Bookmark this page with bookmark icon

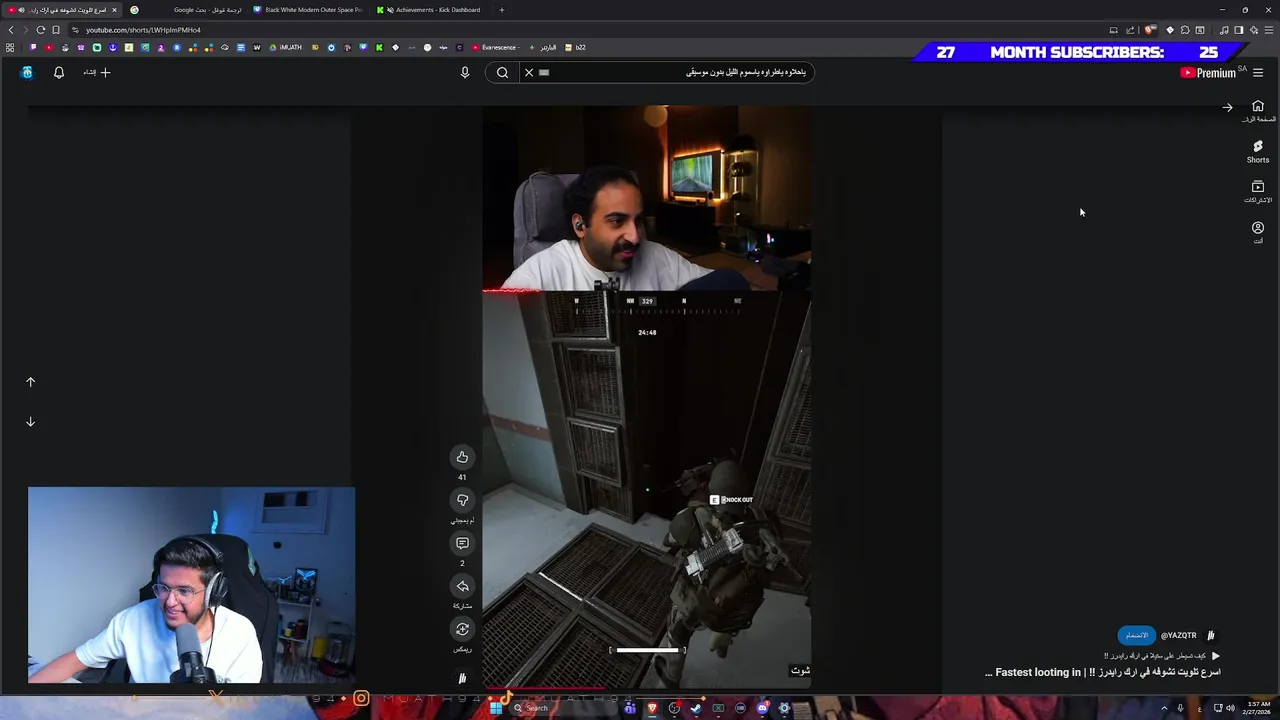pos(56,30)
